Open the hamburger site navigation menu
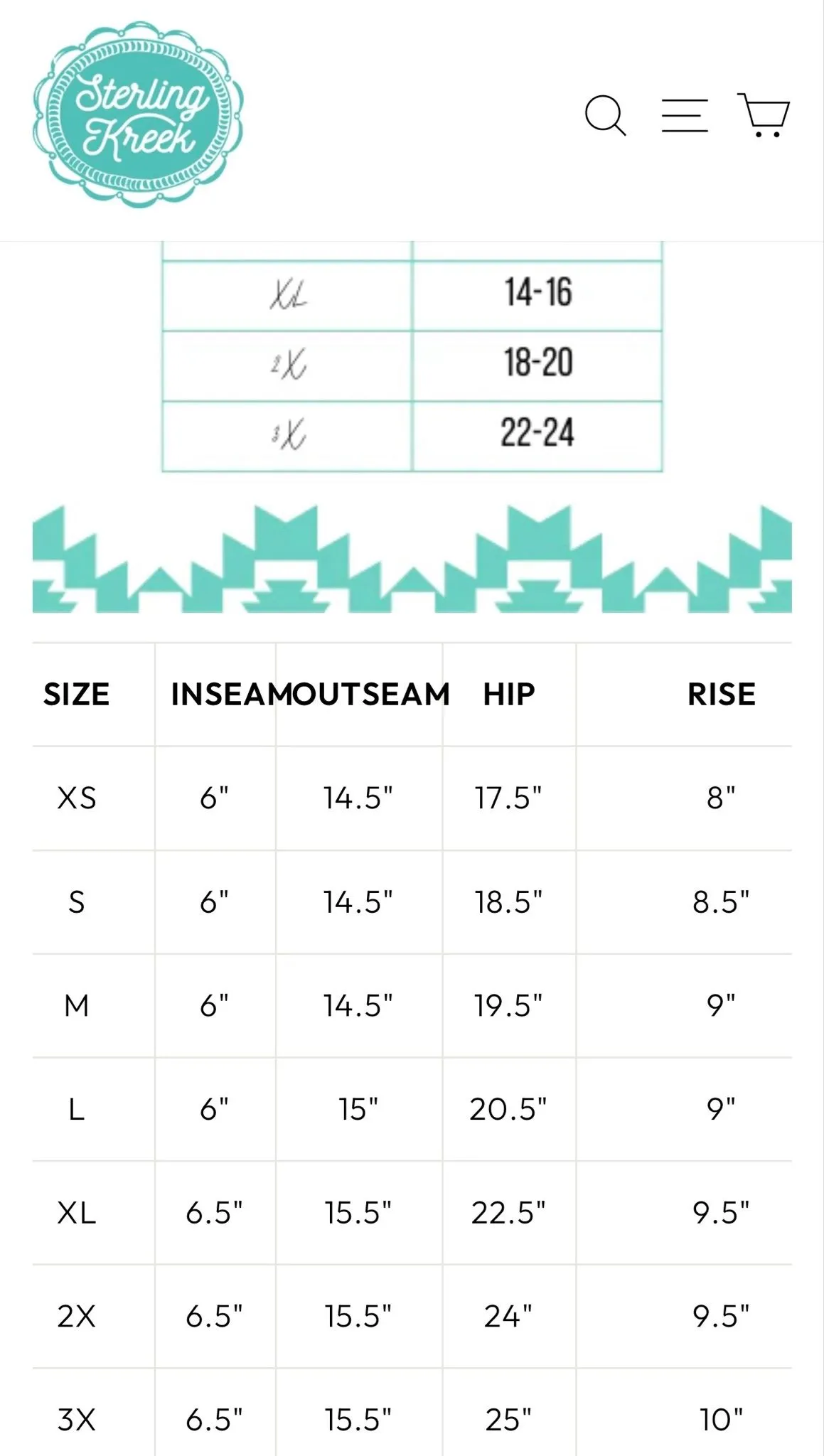 [x=685, y=115]
